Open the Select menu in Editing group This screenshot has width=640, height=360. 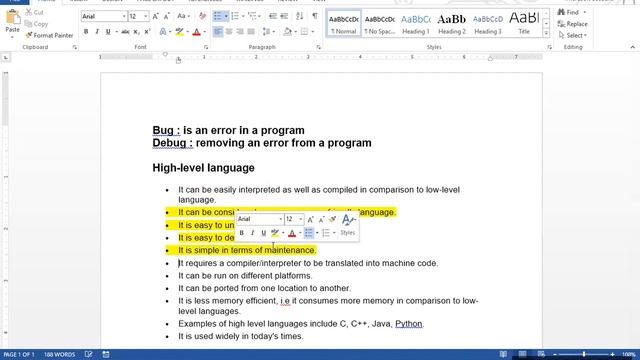pyautogui.click(x=572, y=36)
